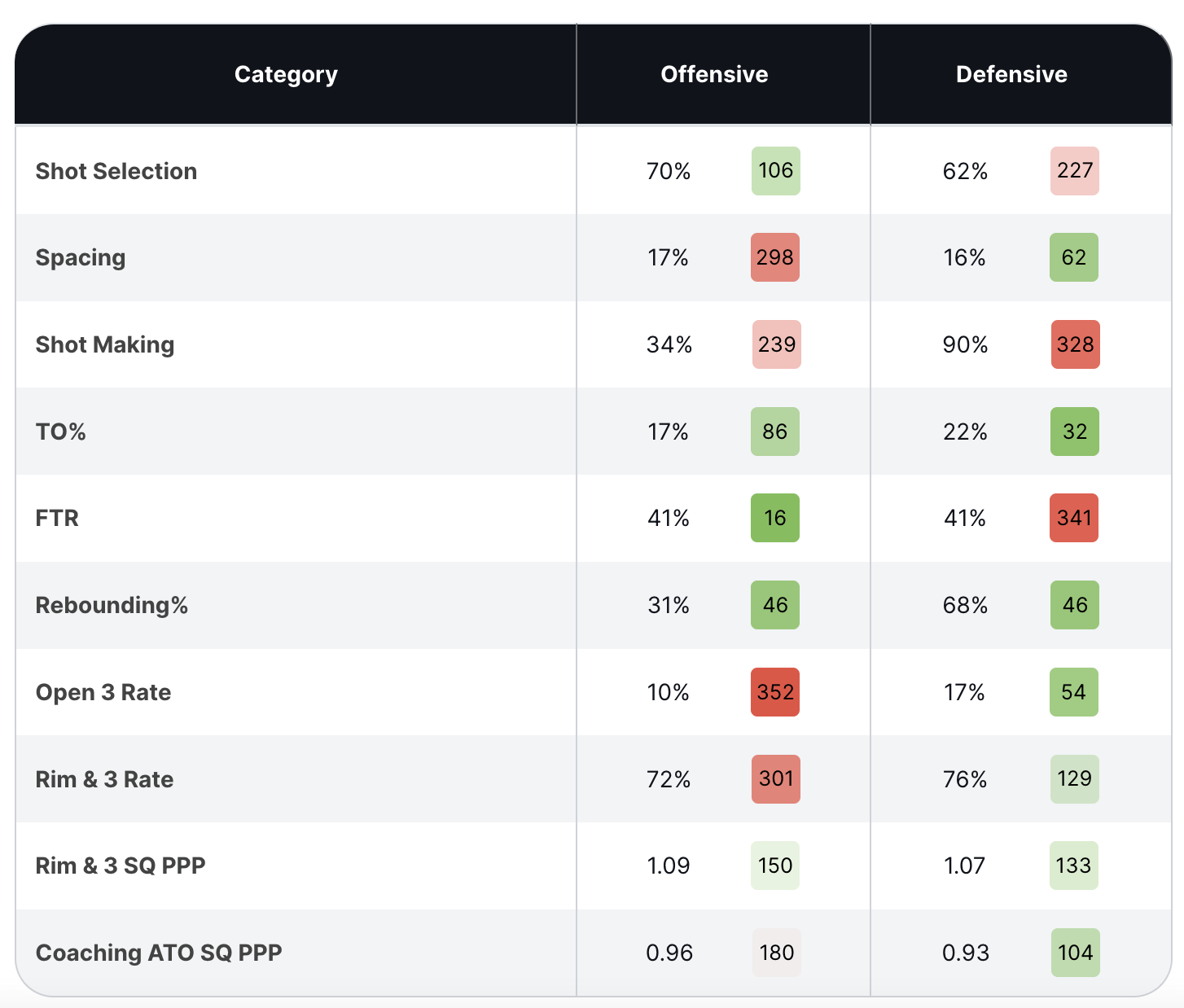Select the Rebounding% row label
This screenshot has height=1008, width=1184.
pos(112,605)
